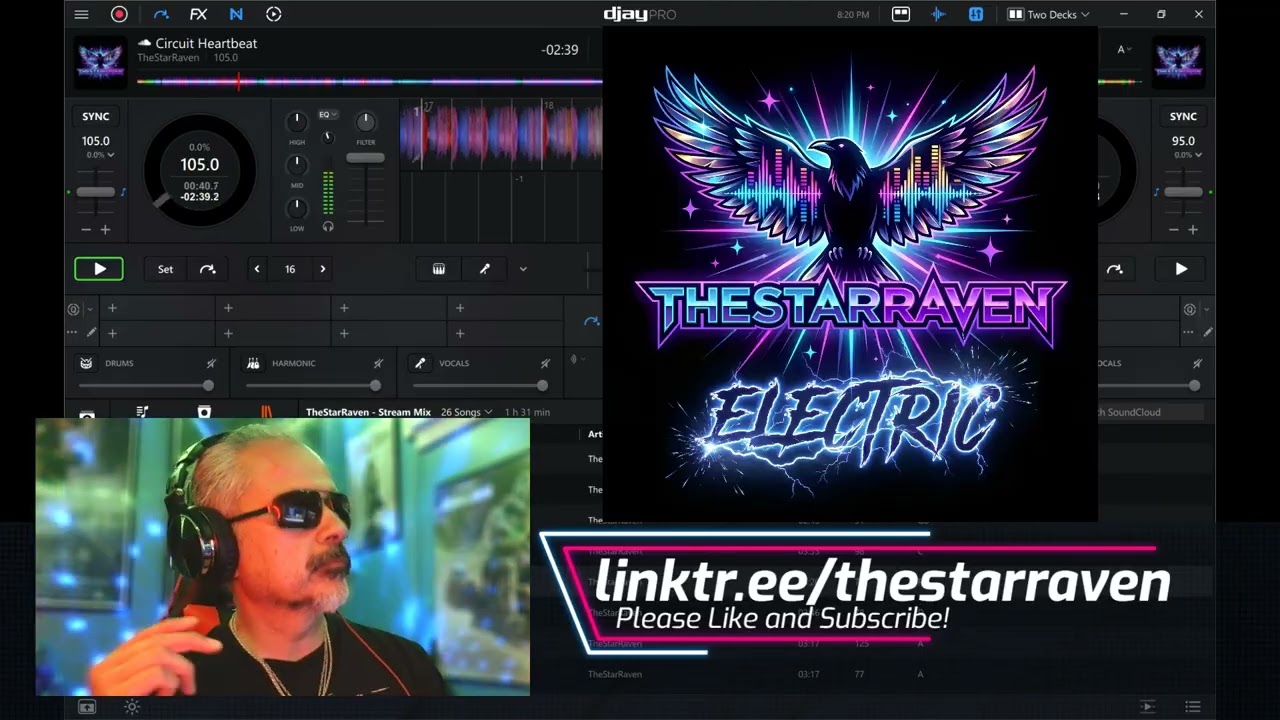Image resolution: width=1280 pixels, height=720 pixels.
Task: Open the Neural Mix speaker output dropdown
Action: [x=577, y=359]
